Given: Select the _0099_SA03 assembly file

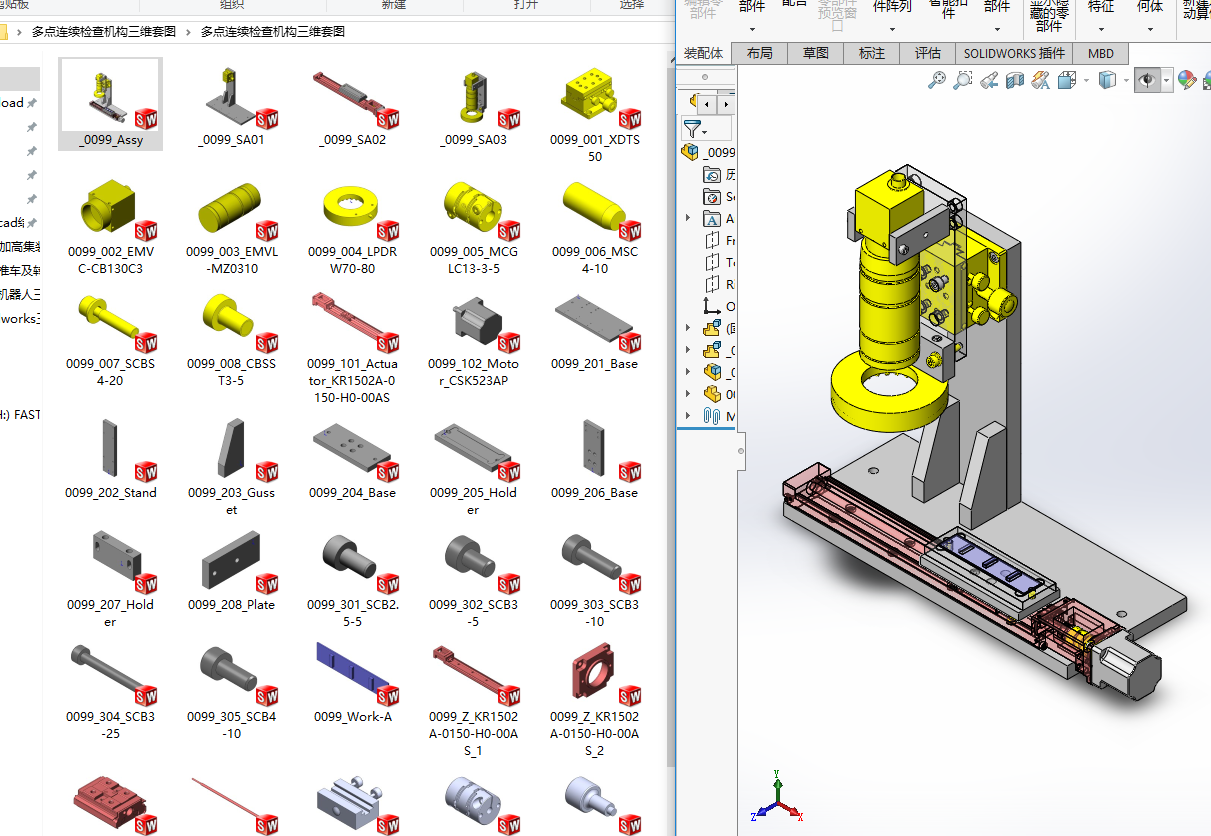Looking at the screenshot, I should [x=473, y=104].
